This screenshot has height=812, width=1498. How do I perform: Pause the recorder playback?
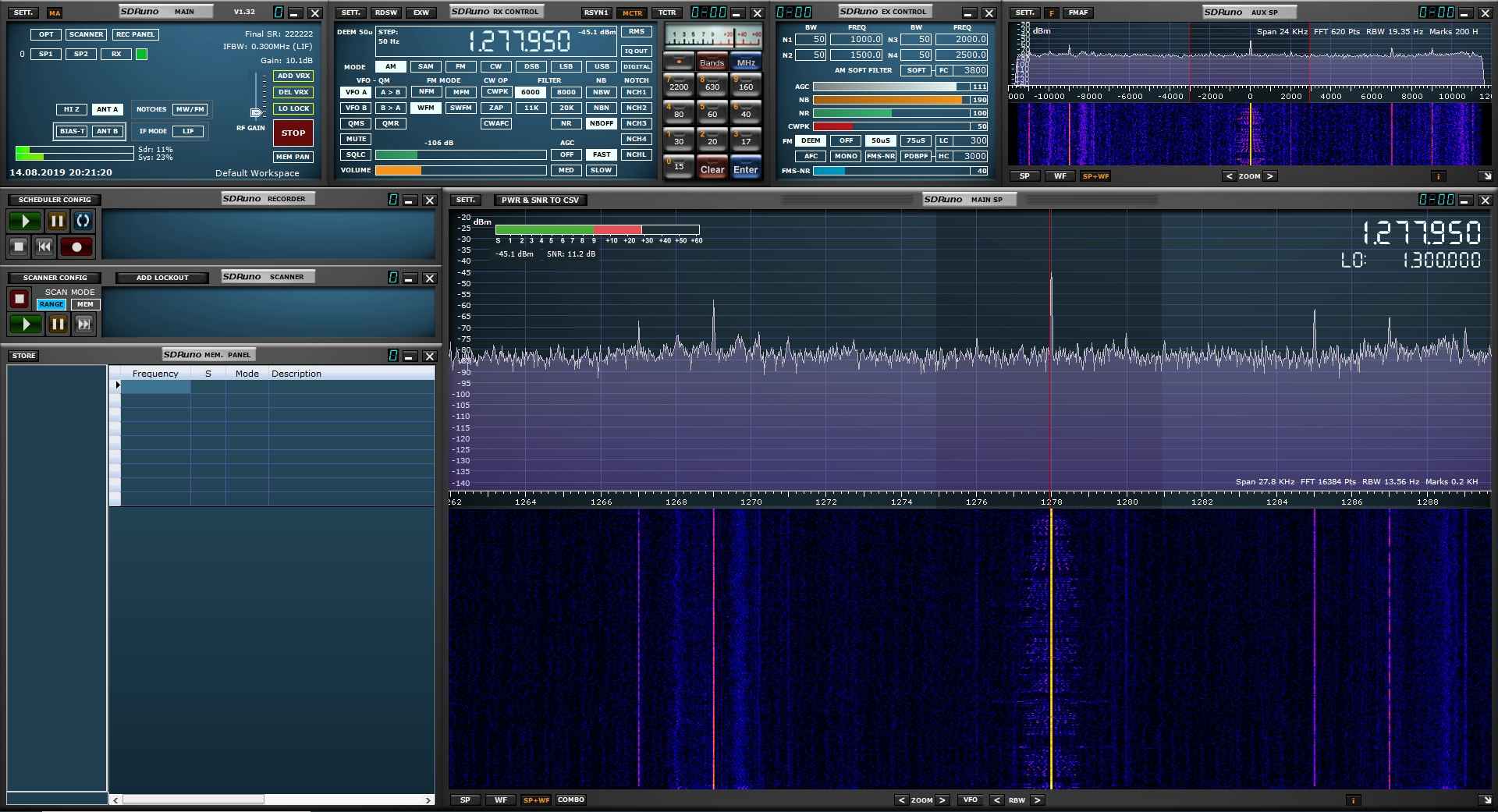[57, 221]
